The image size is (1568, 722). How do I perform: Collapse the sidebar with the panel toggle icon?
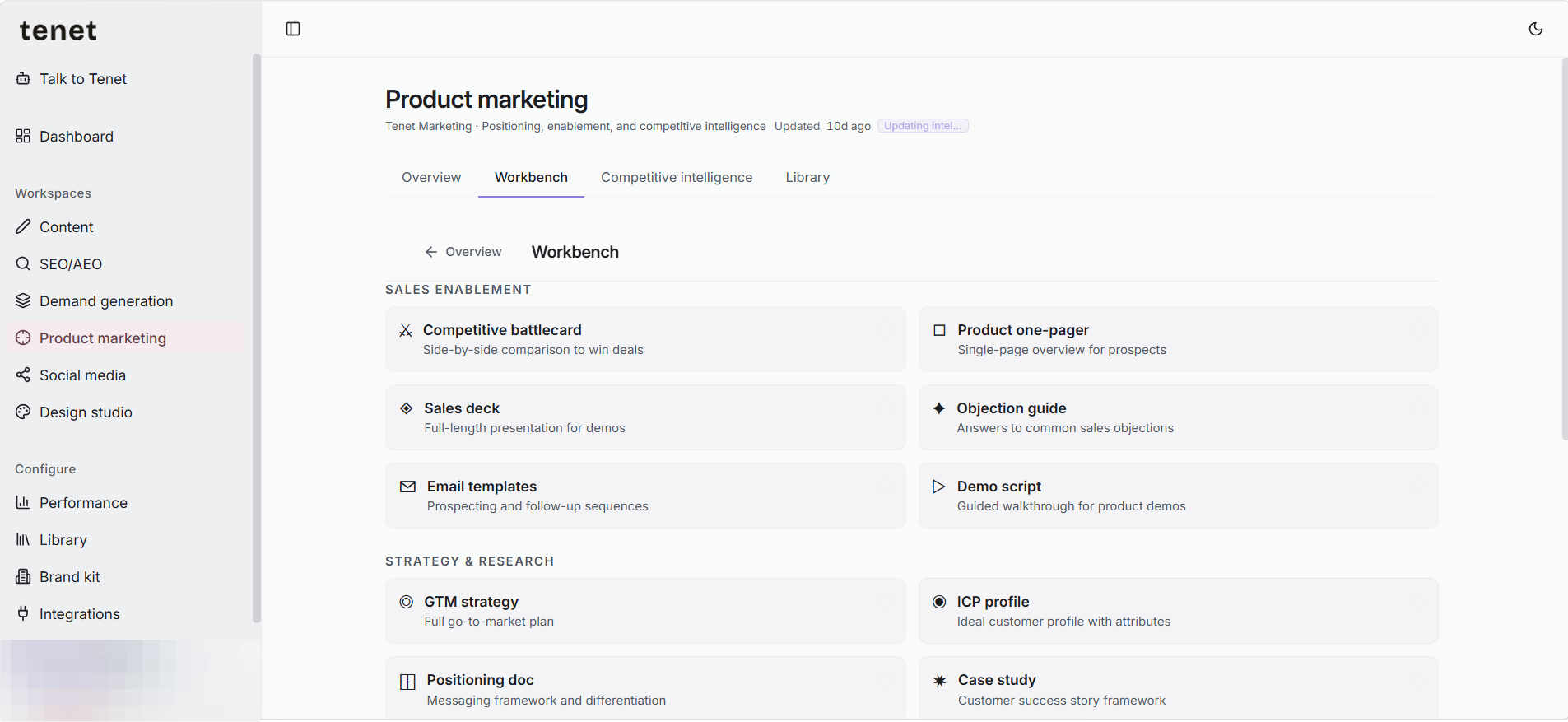click(293, 29)
